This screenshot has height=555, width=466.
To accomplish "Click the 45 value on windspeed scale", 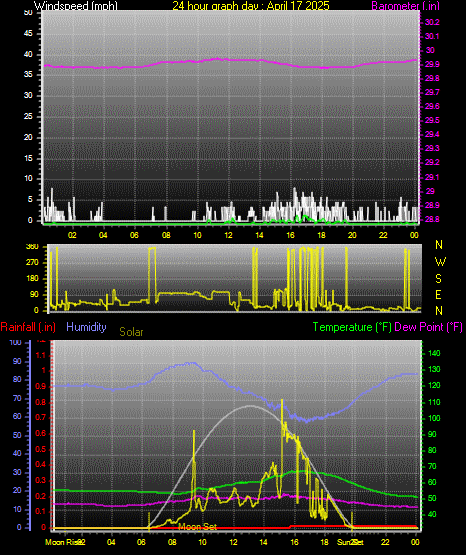I will pos(28,34).
